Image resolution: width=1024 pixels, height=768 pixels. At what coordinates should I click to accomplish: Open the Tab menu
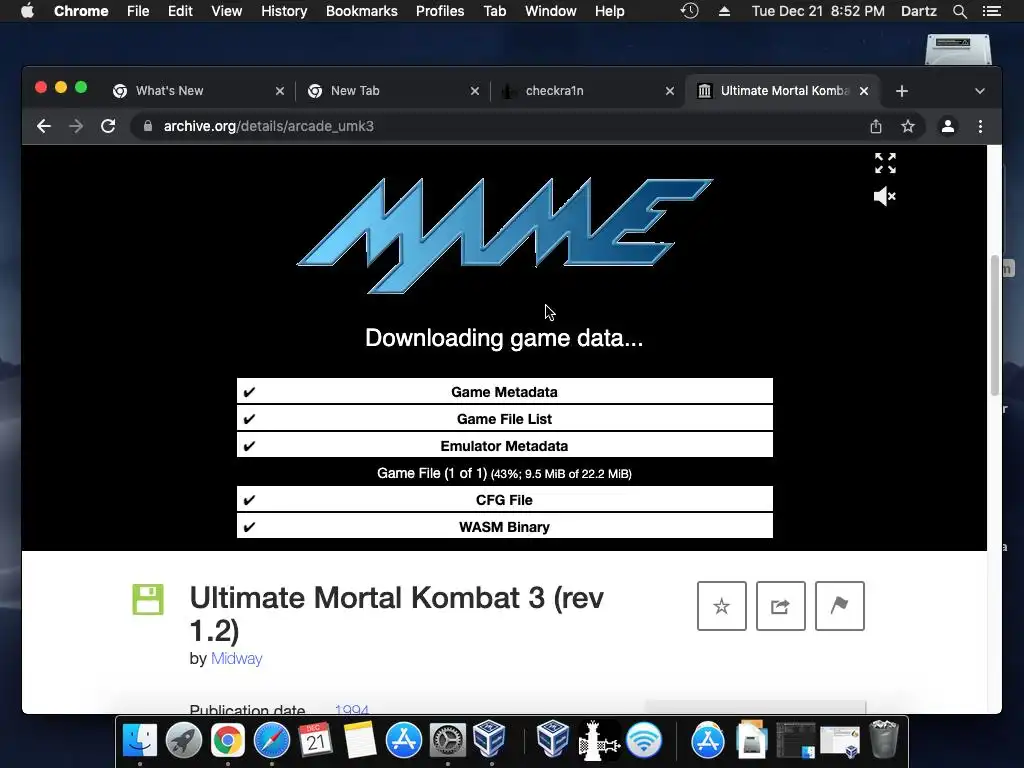pos(494,11)
